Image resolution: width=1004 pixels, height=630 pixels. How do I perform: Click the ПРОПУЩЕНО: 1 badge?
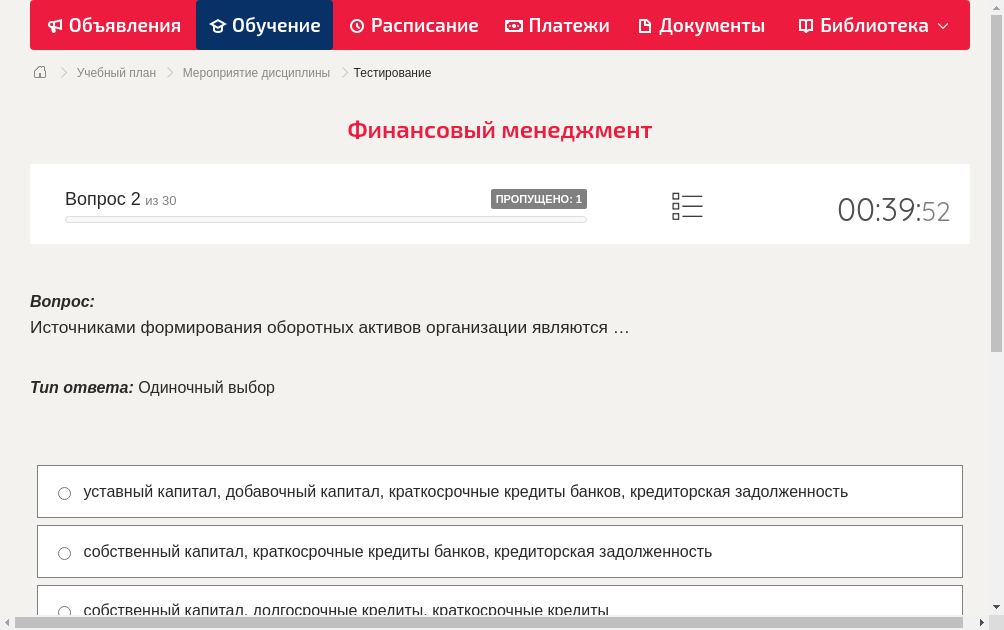click(x=538, y=198)
